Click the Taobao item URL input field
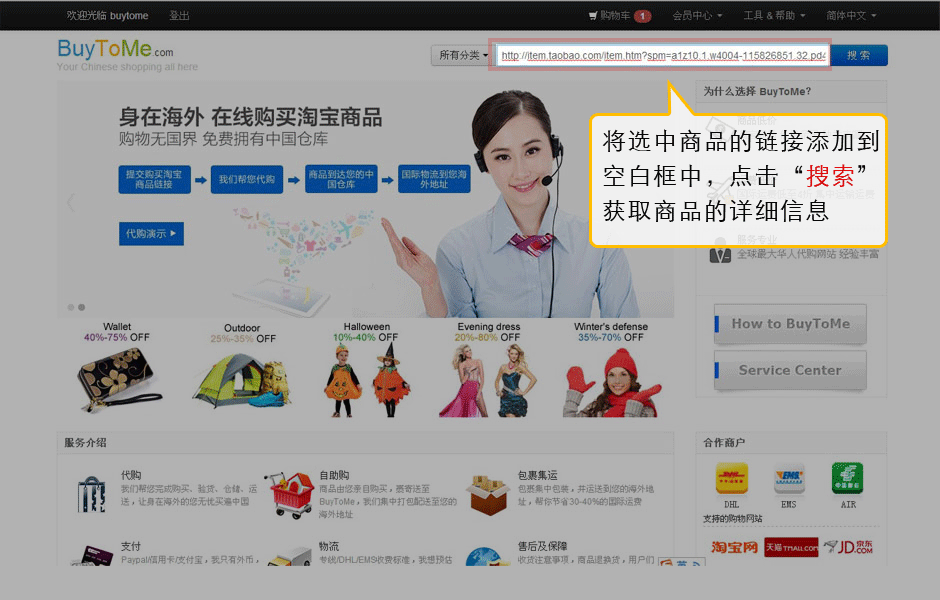Screen dimensions: 940x600 coord(662,56)
